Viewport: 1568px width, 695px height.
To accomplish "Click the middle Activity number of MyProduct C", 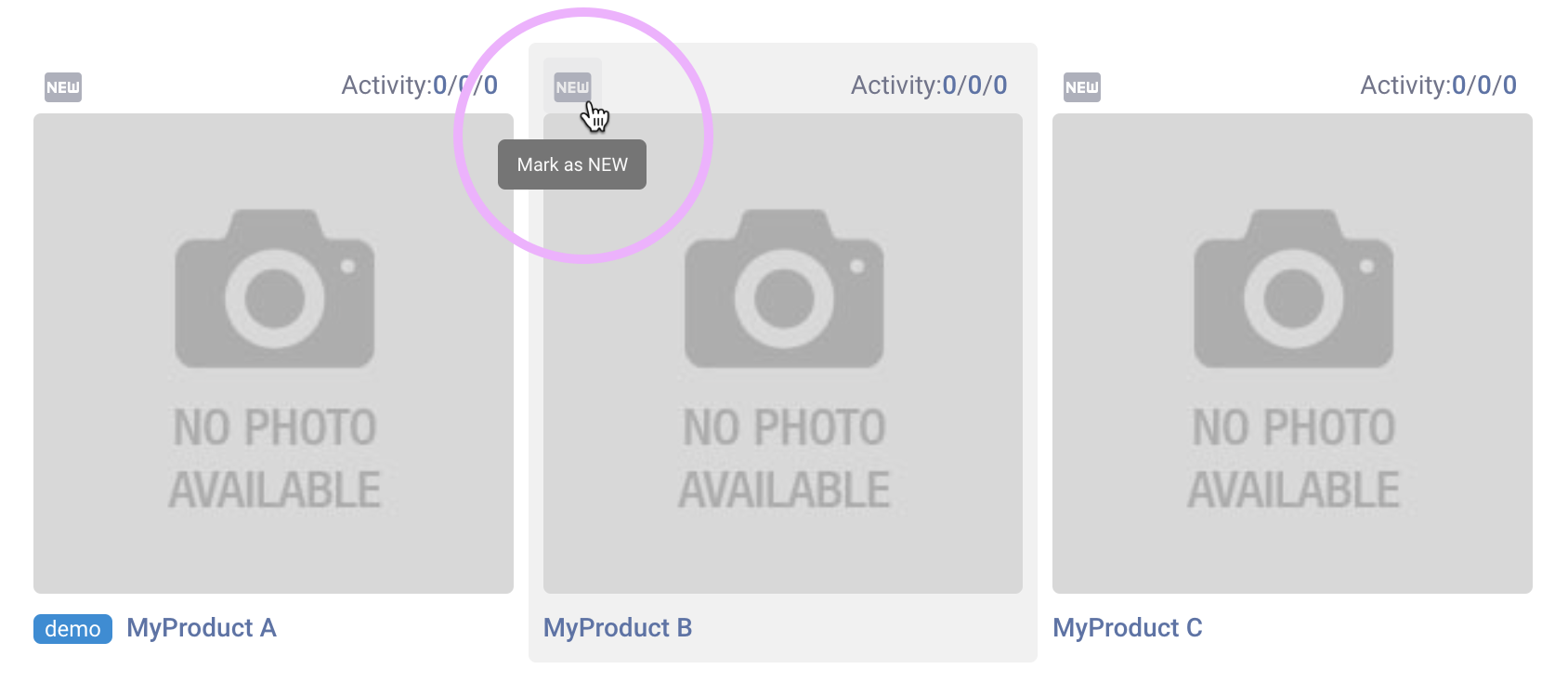I will pyautogui.click(x=1484, y=85).
